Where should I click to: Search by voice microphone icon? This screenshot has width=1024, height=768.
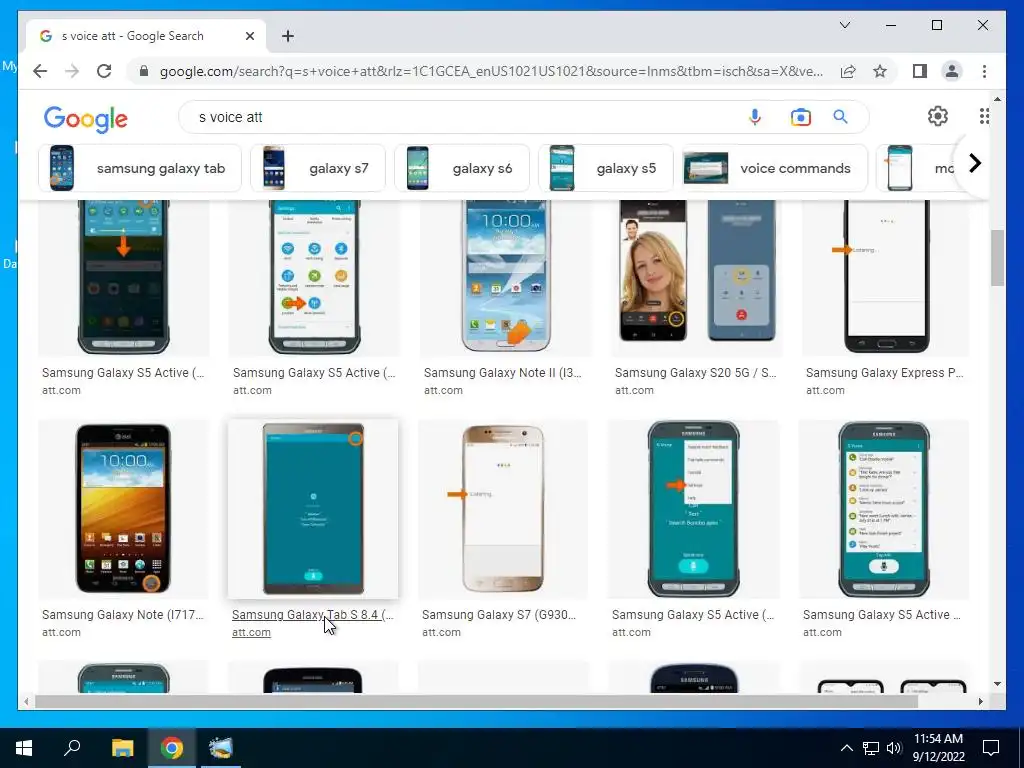tap(755, 117)
